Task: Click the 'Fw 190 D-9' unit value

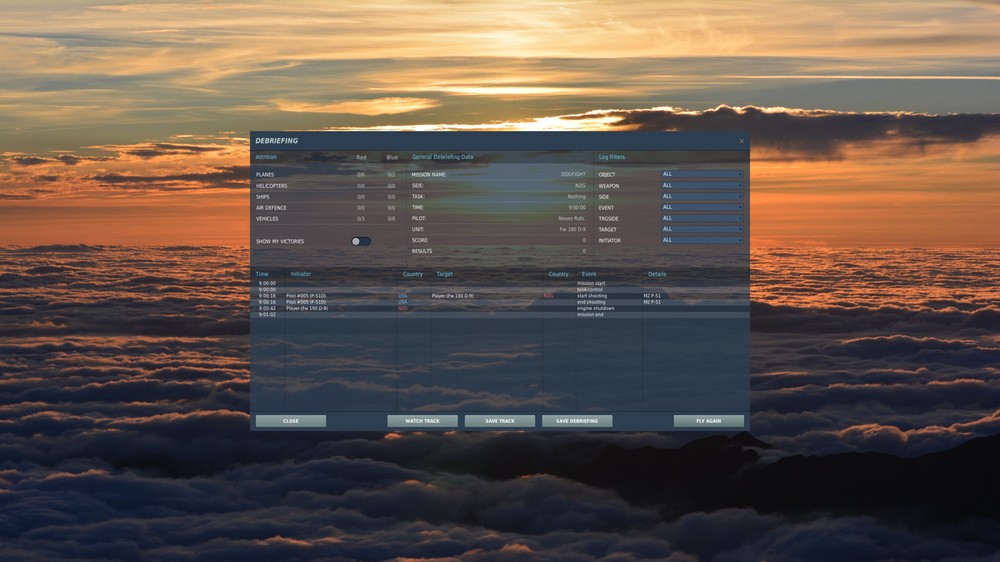Action: [573, 229]
